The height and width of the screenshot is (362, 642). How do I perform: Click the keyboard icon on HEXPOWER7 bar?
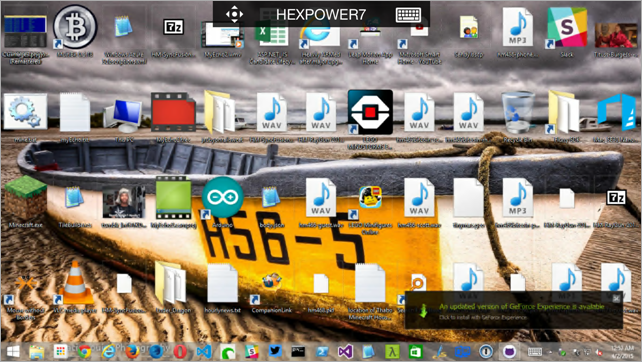[408, 15]
